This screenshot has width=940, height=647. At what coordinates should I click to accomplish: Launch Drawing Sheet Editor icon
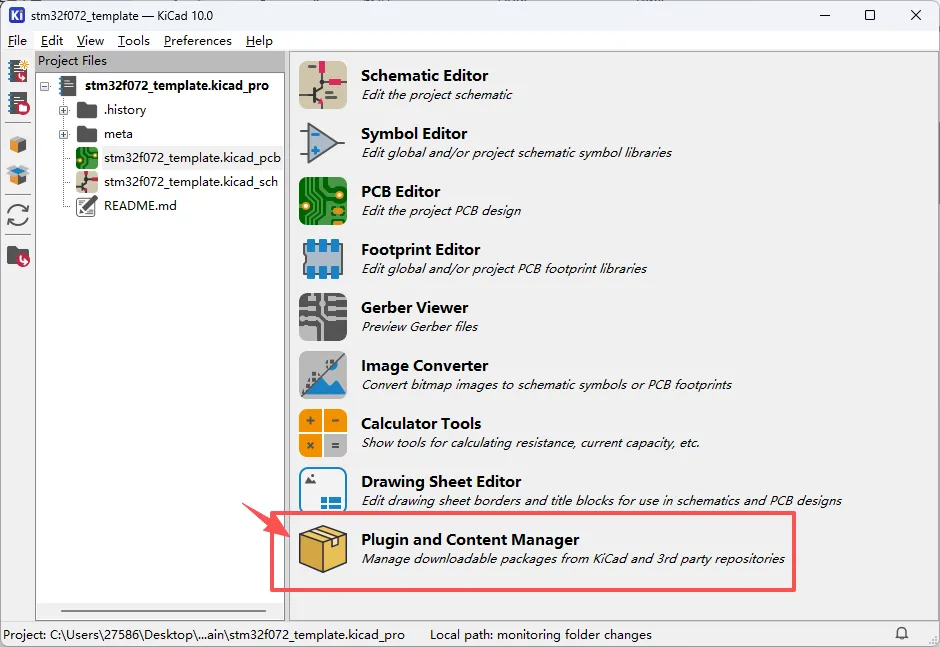[323, 490]
